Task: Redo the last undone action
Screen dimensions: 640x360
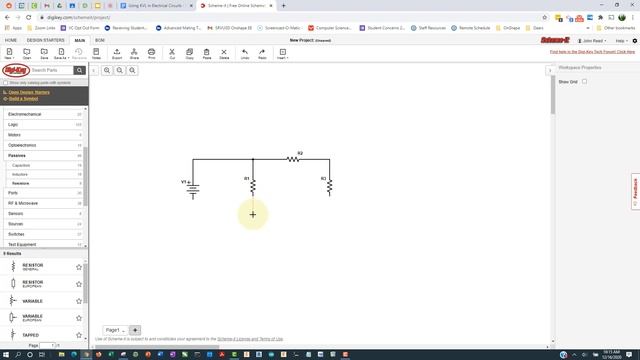Action: 262,53
